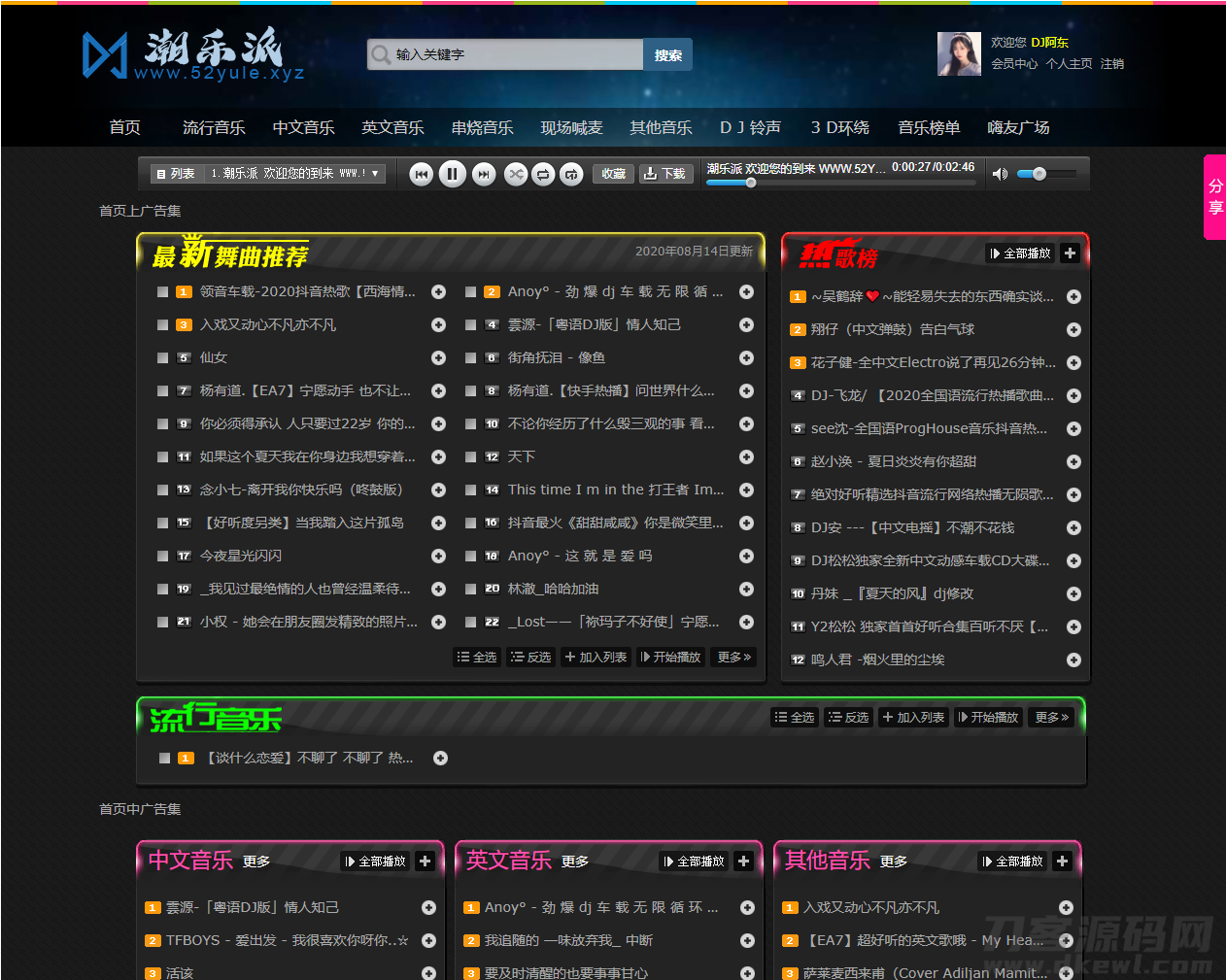Switch to the 英文音乐 navigation tab
Viewport: 1226px width, 980px height.
pos(392,127)
